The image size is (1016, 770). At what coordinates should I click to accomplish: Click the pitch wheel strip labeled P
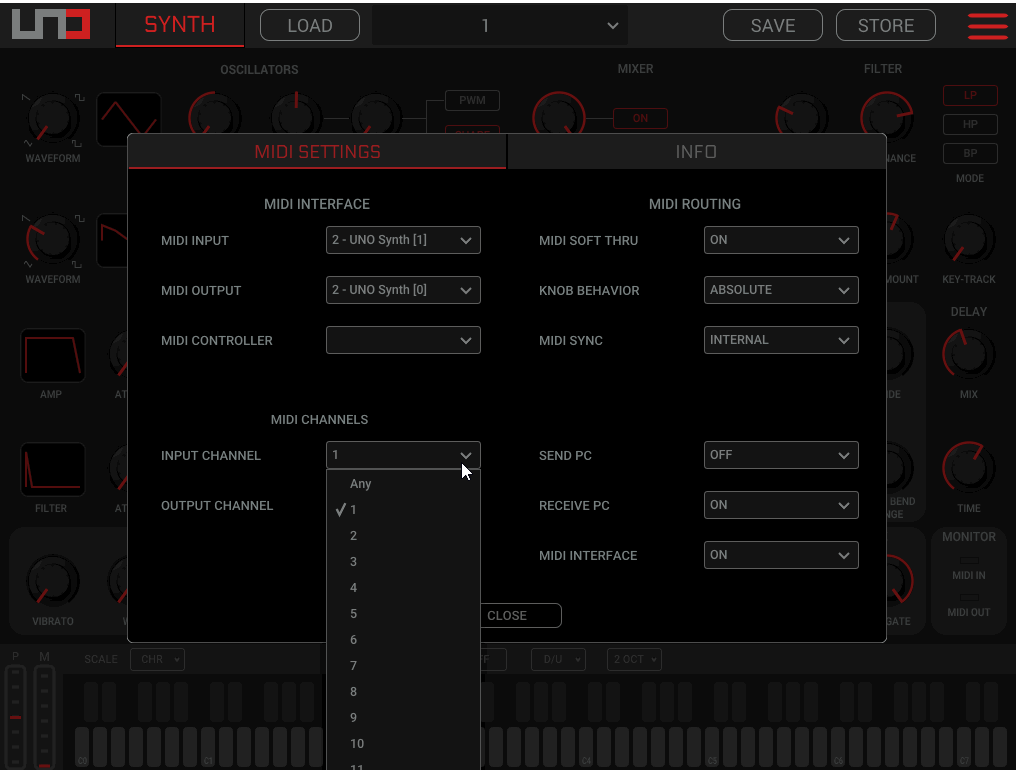tap(16, 718)
